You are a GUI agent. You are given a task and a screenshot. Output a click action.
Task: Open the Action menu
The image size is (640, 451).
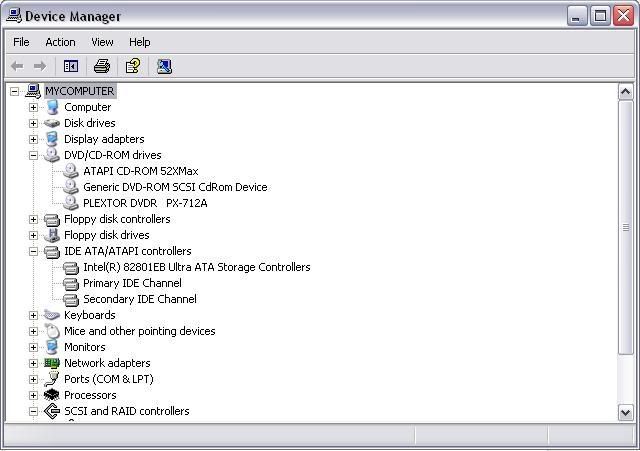pyautogui.click(x=60, y=42)
